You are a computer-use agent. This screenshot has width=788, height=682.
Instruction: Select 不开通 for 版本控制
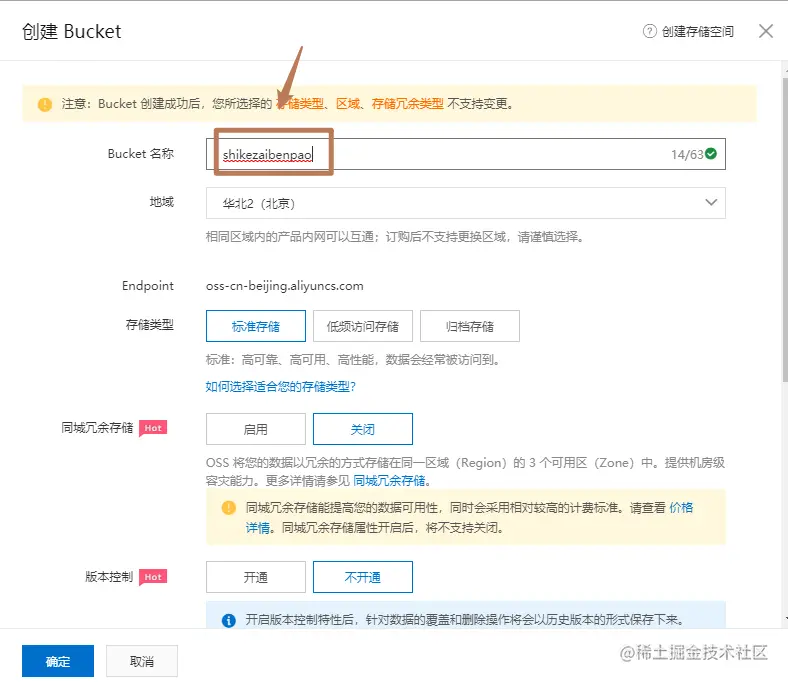(362, 577)
